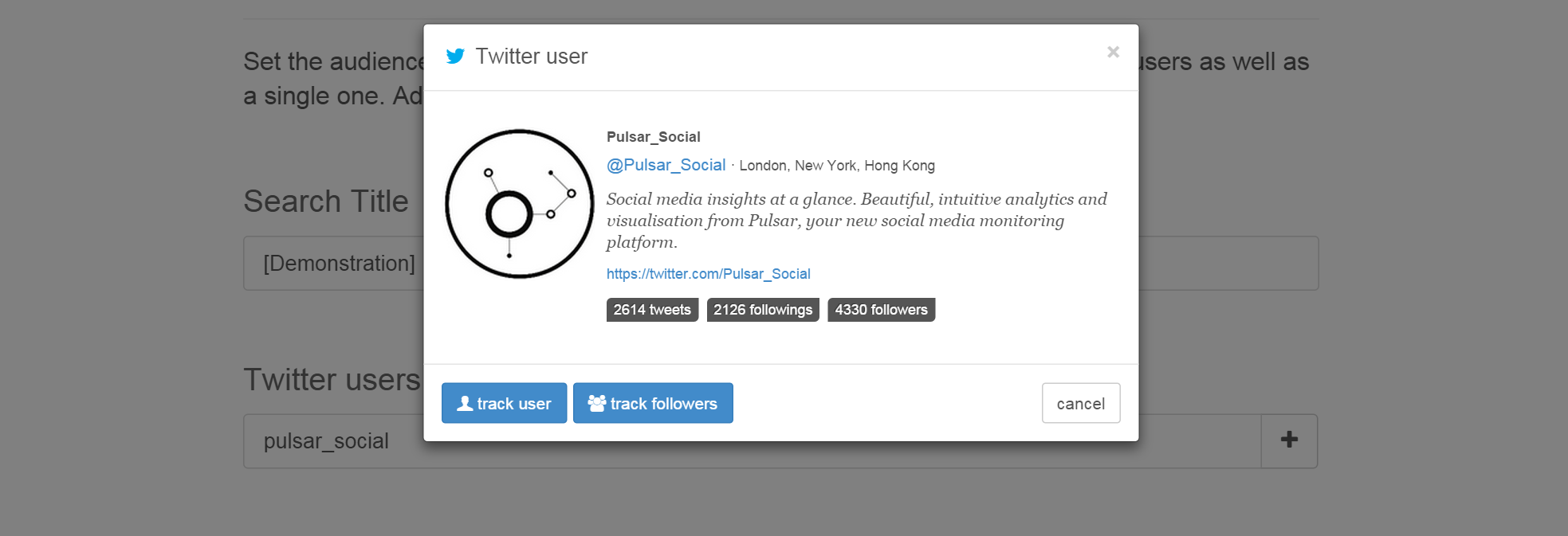Click the "Twitter user" dialog title text

point(531,57)
